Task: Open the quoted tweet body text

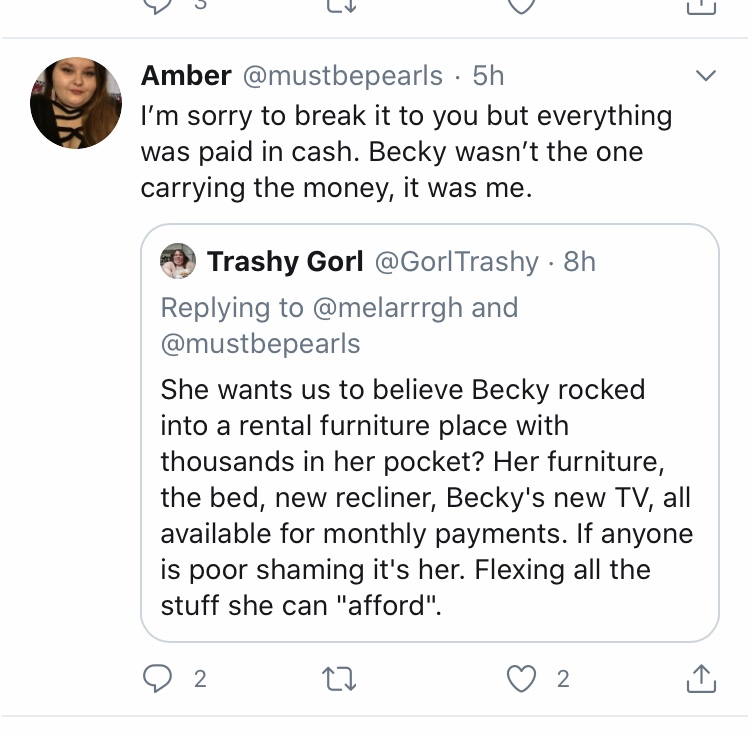Action: (427, 497)
